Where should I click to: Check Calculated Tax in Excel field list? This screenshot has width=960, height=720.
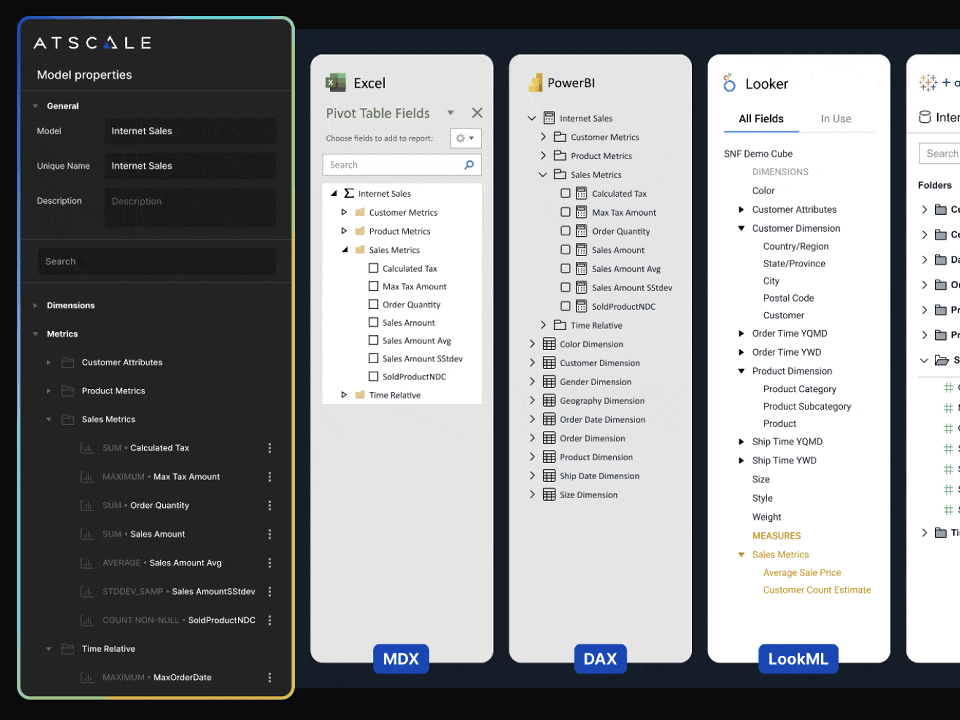373,268
